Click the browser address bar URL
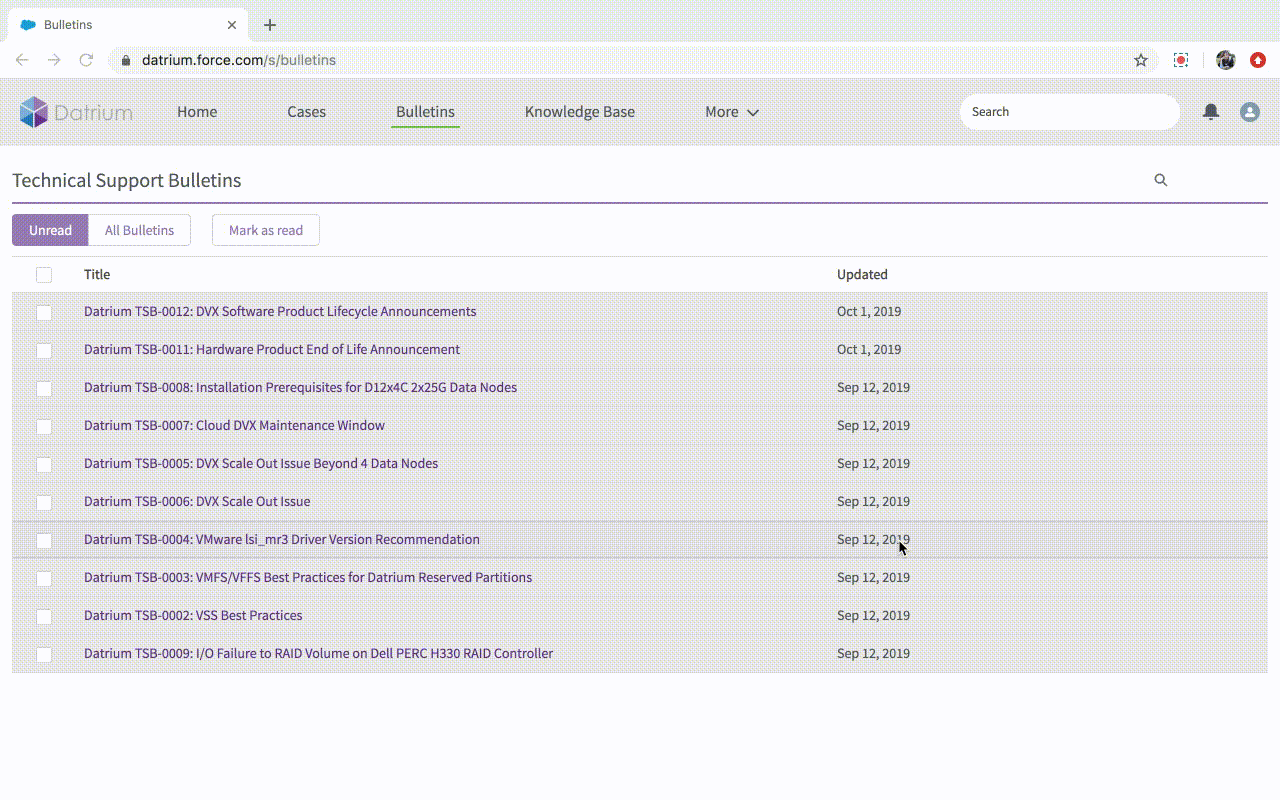Screen dimensions: 1280x800 (x=239, y=60)
